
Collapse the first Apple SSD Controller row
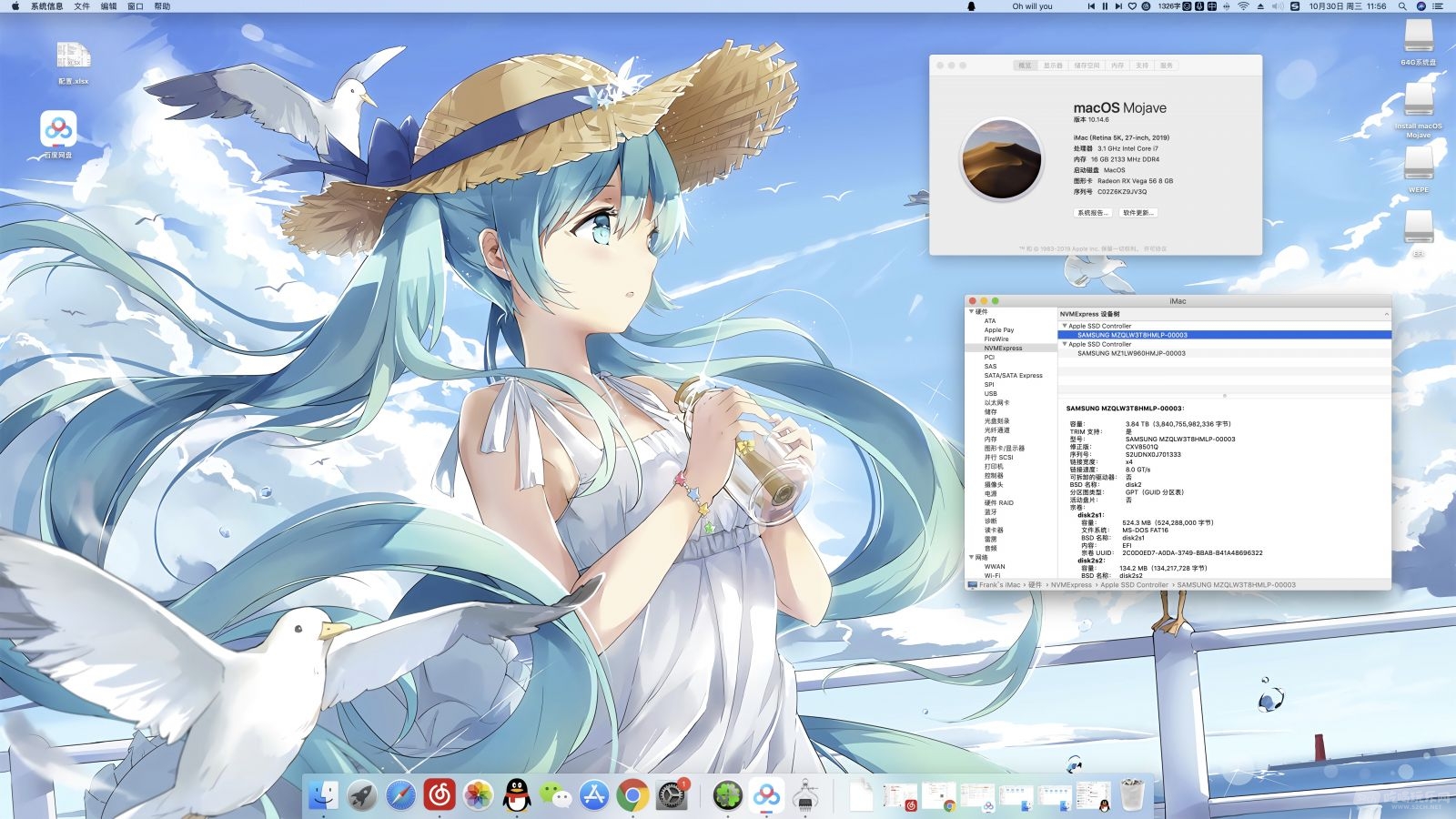[x=1065, y=326]
